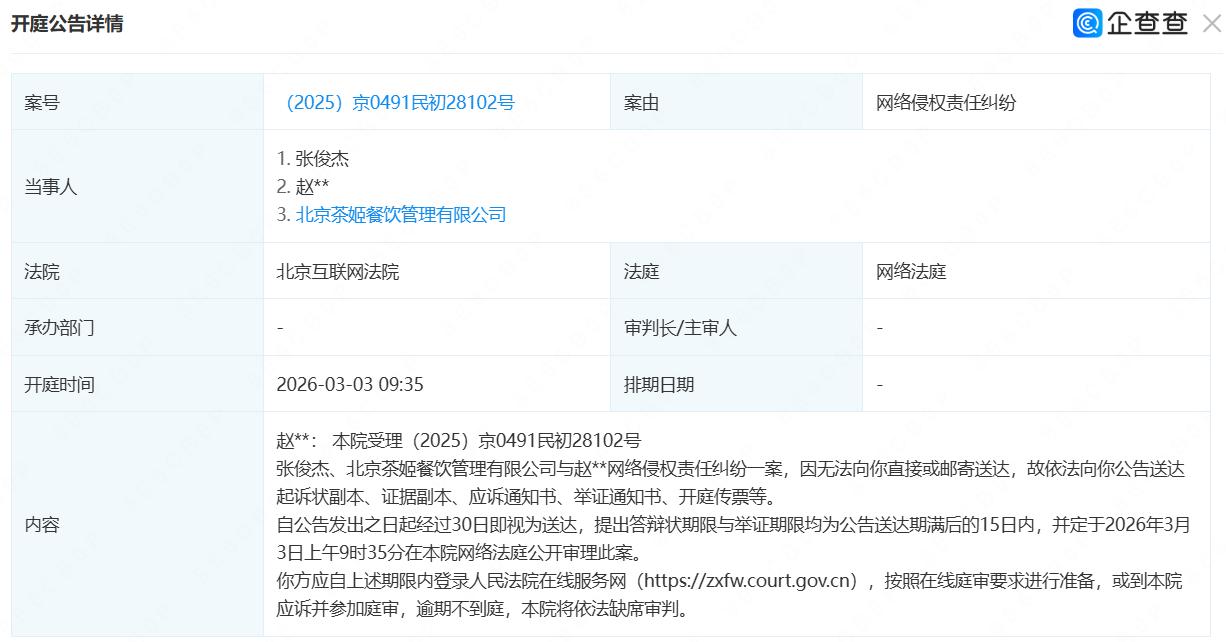
Task: Click the 当事人 row label
Action: (x=51, y=187)
